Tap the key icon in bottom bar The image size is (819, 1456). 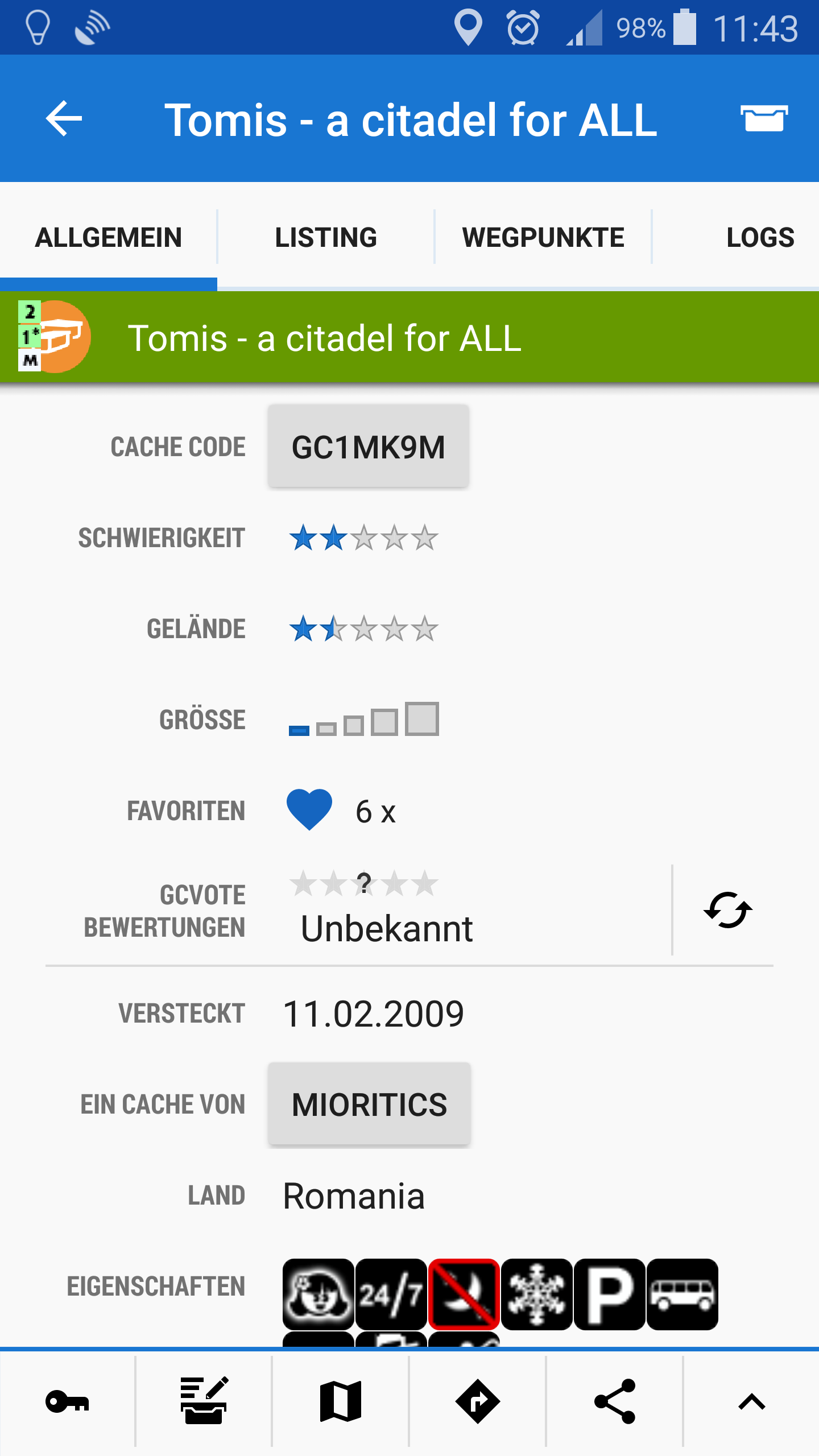67,1401
